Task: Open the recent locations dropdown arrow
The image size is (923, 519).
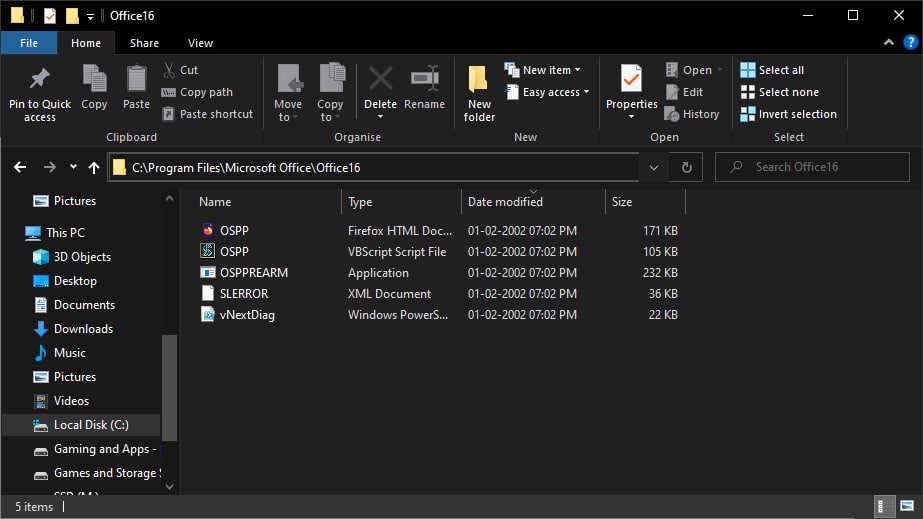Action: [73, 167]
